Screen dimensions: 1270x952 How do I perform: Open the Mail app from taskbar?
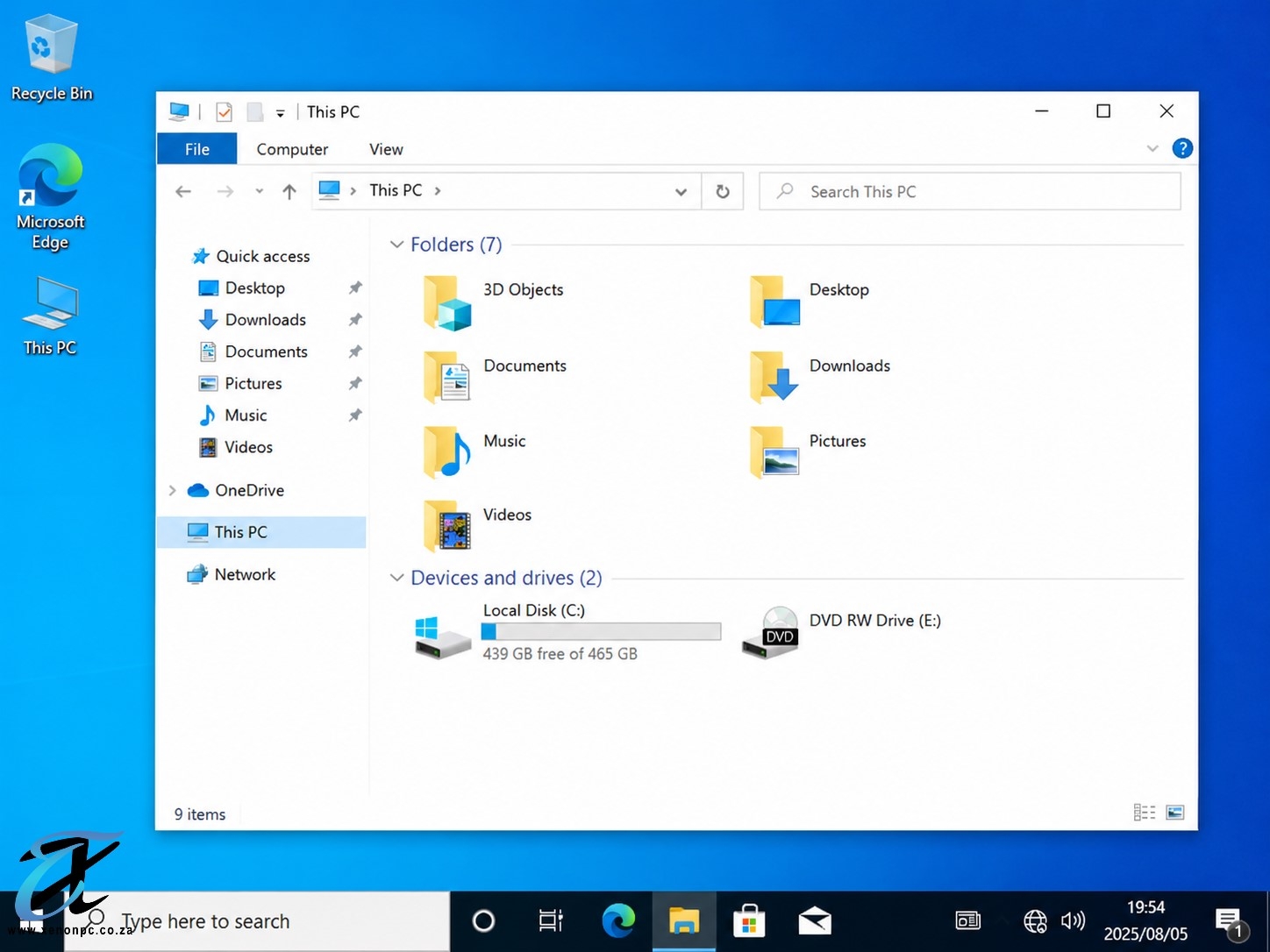[815, 921]
